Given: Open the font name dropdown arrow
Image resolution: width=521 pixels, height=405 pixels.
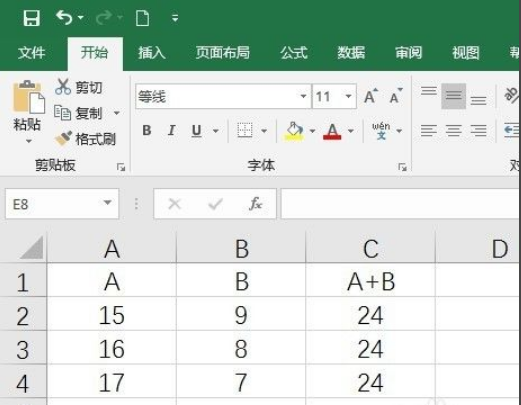Looking at the screenshot, I should [x=303, y=96].
